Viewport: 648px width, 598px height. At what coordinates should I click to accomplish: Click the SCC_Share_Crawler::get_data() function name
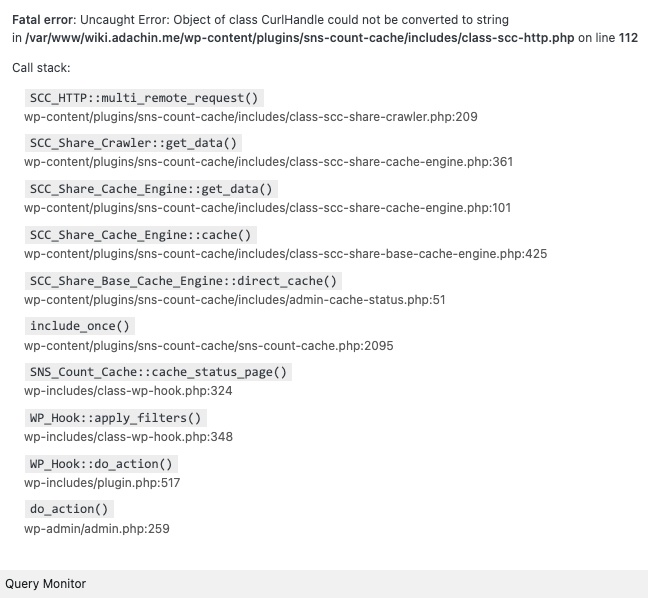[134, 143]
